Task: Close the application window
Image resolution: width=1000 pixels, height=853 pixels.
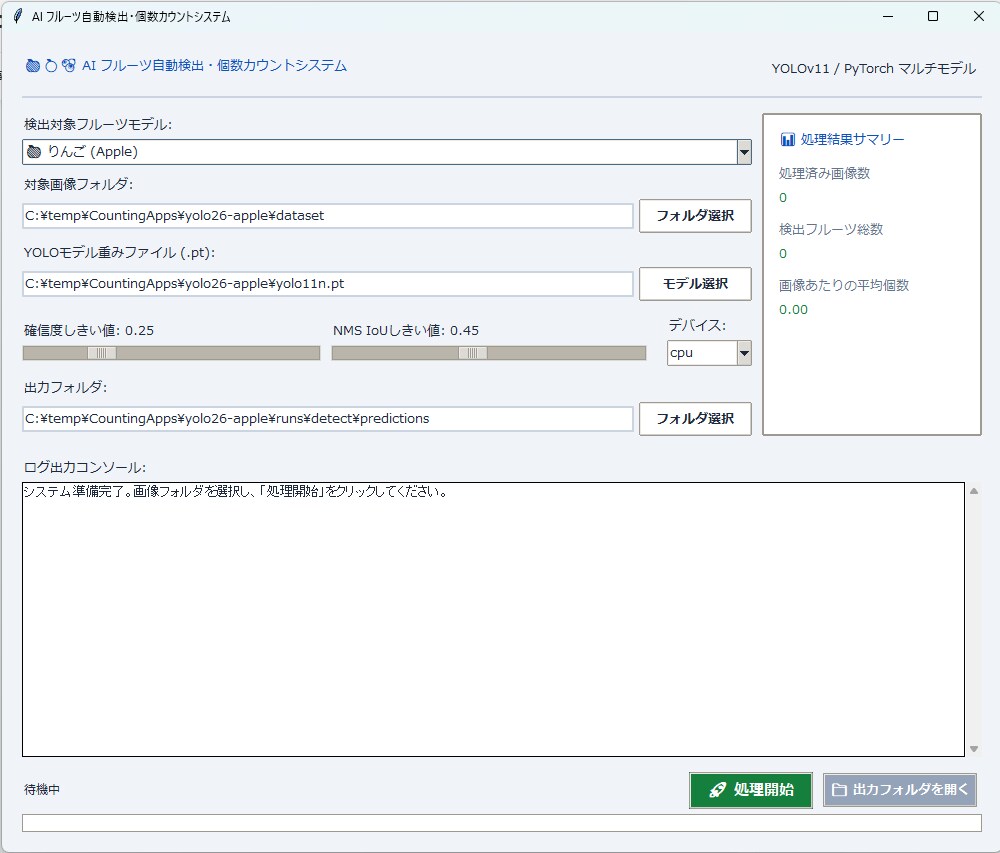Action: (x=979, y=17)
